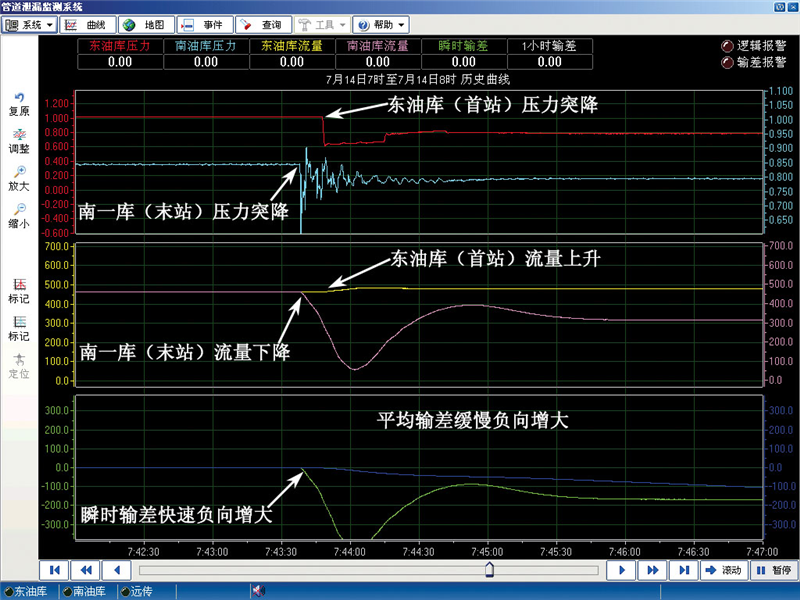Viewport: 800px width, 600px height.
Task: Toggle the 逻辑报警 alarm indicator
Action: (x=727, y=45)
